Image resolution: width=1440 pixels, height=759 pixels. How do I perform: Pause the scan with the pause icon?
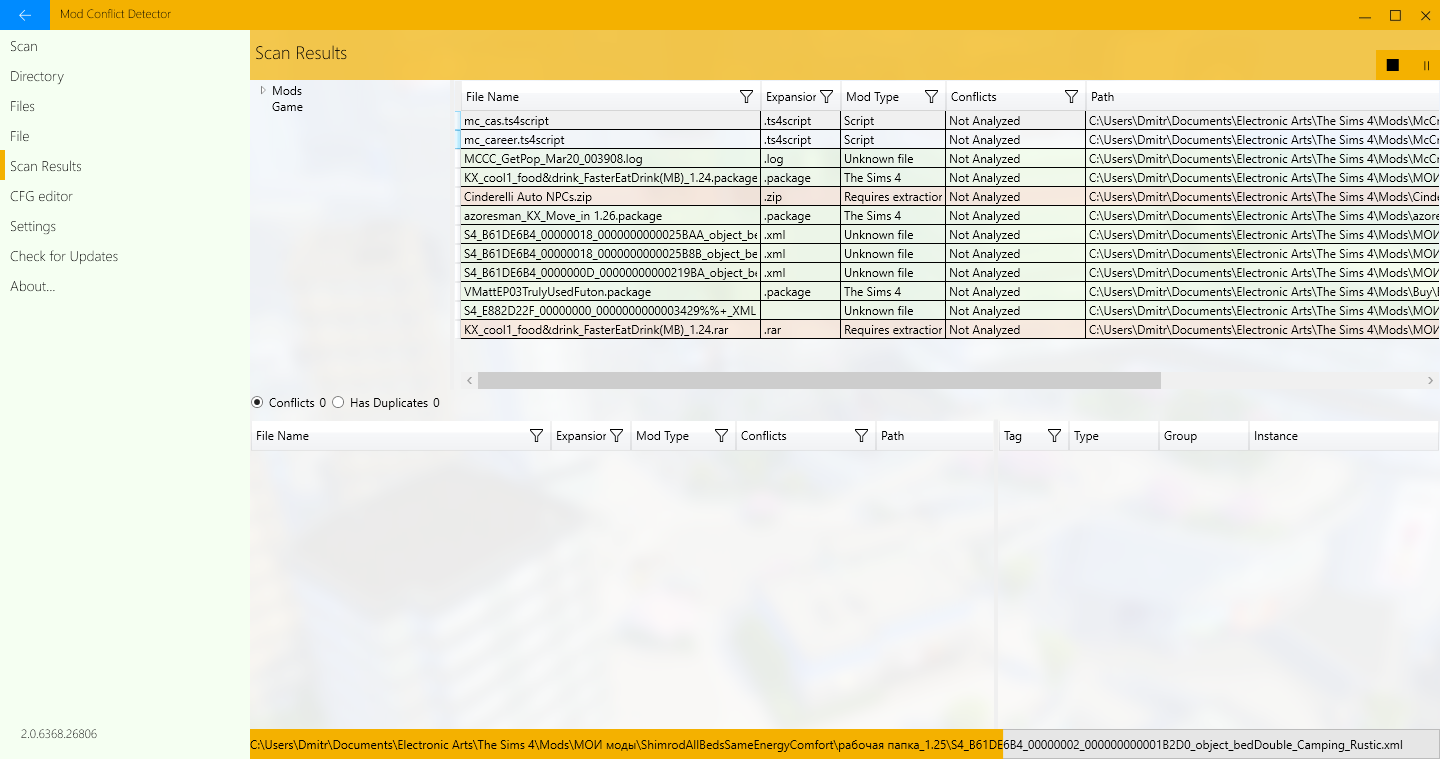(x=1426, y=66)
